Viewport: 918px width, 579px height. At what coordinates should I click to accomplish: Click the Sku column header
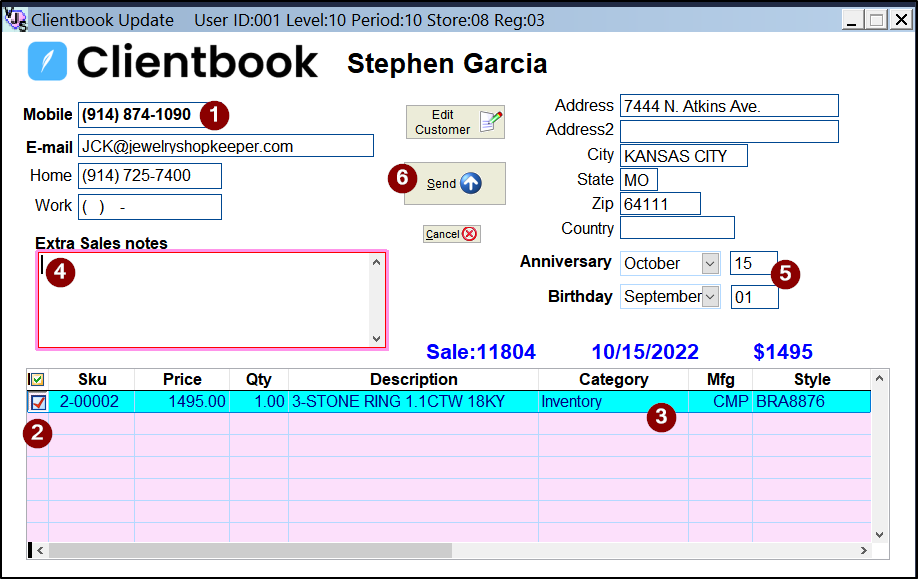[x=92, y=379]
